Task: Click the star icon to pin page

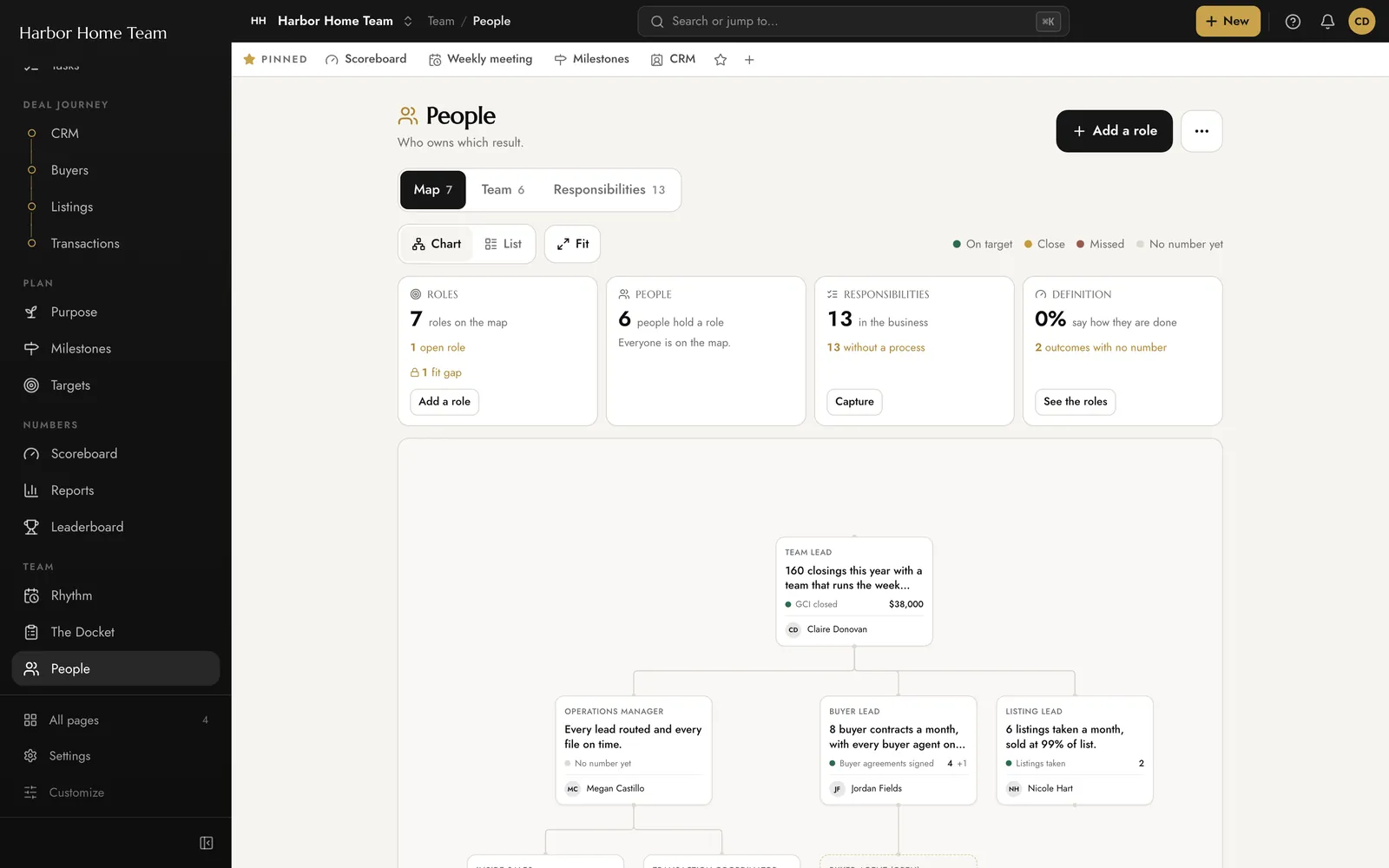Action: pyautogui.click(x=721, y=60)
